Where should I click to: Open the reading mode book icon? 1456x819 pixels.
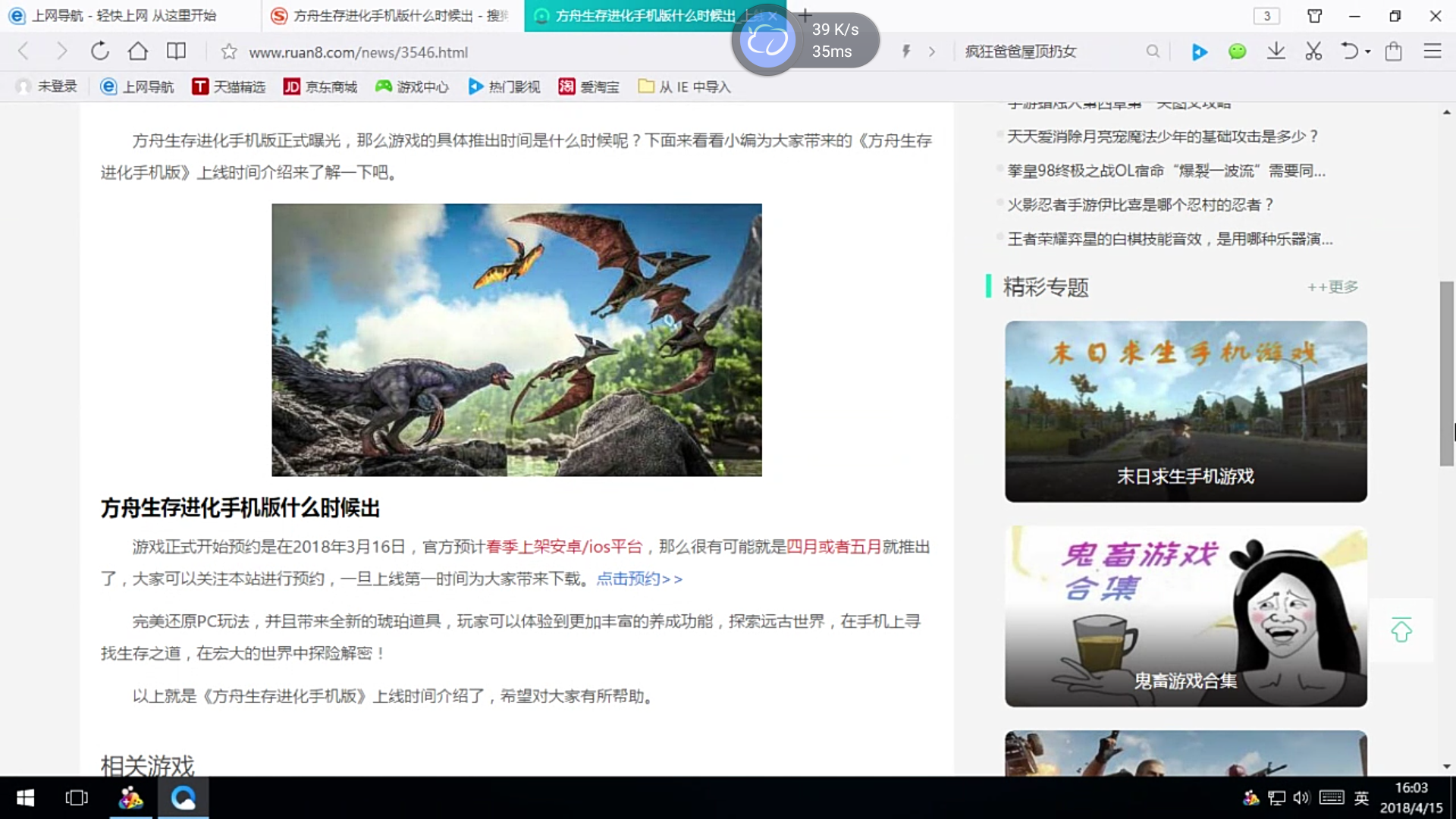click(x=176, y=52)
